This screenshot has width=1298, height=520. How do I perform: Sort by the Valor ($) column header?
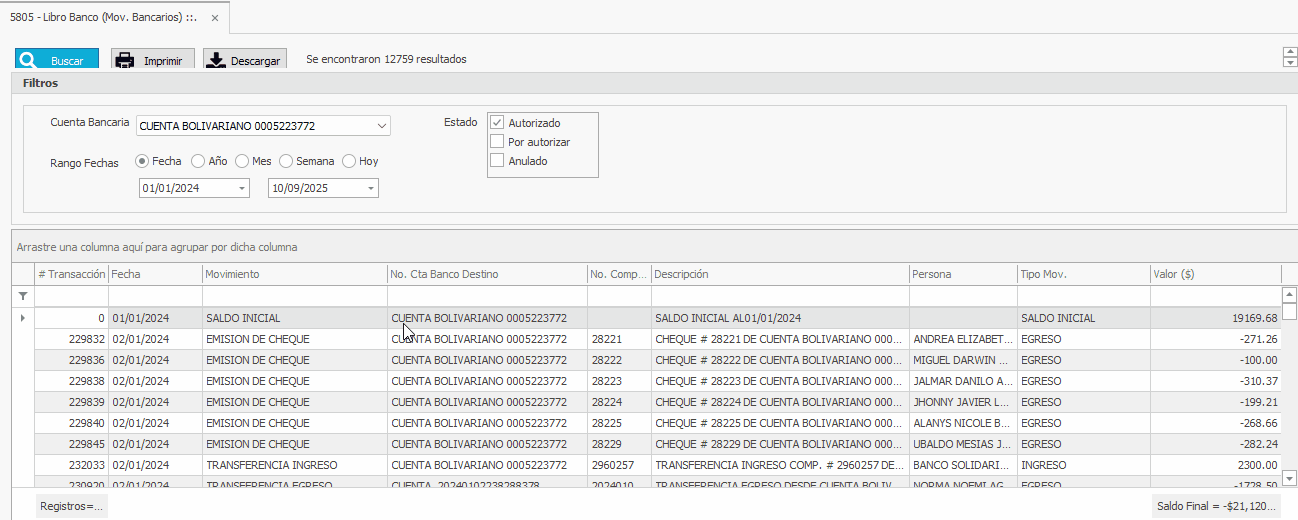coord(1214,274)
